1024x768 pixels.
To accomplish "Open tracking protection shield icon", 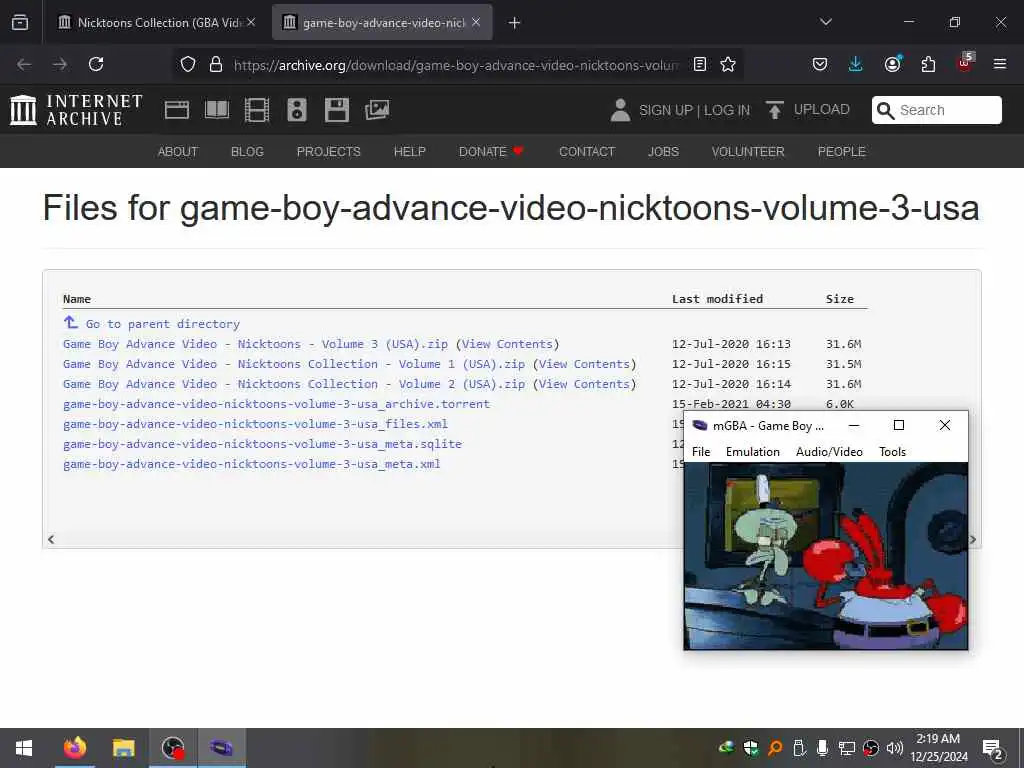I will 188,64.
